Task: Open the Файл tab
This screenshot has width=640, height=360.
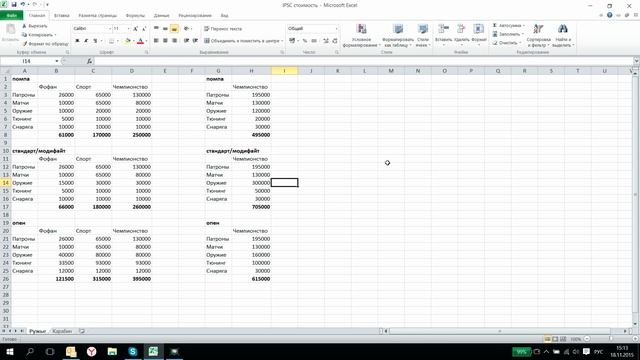Action: coord(11,16)
